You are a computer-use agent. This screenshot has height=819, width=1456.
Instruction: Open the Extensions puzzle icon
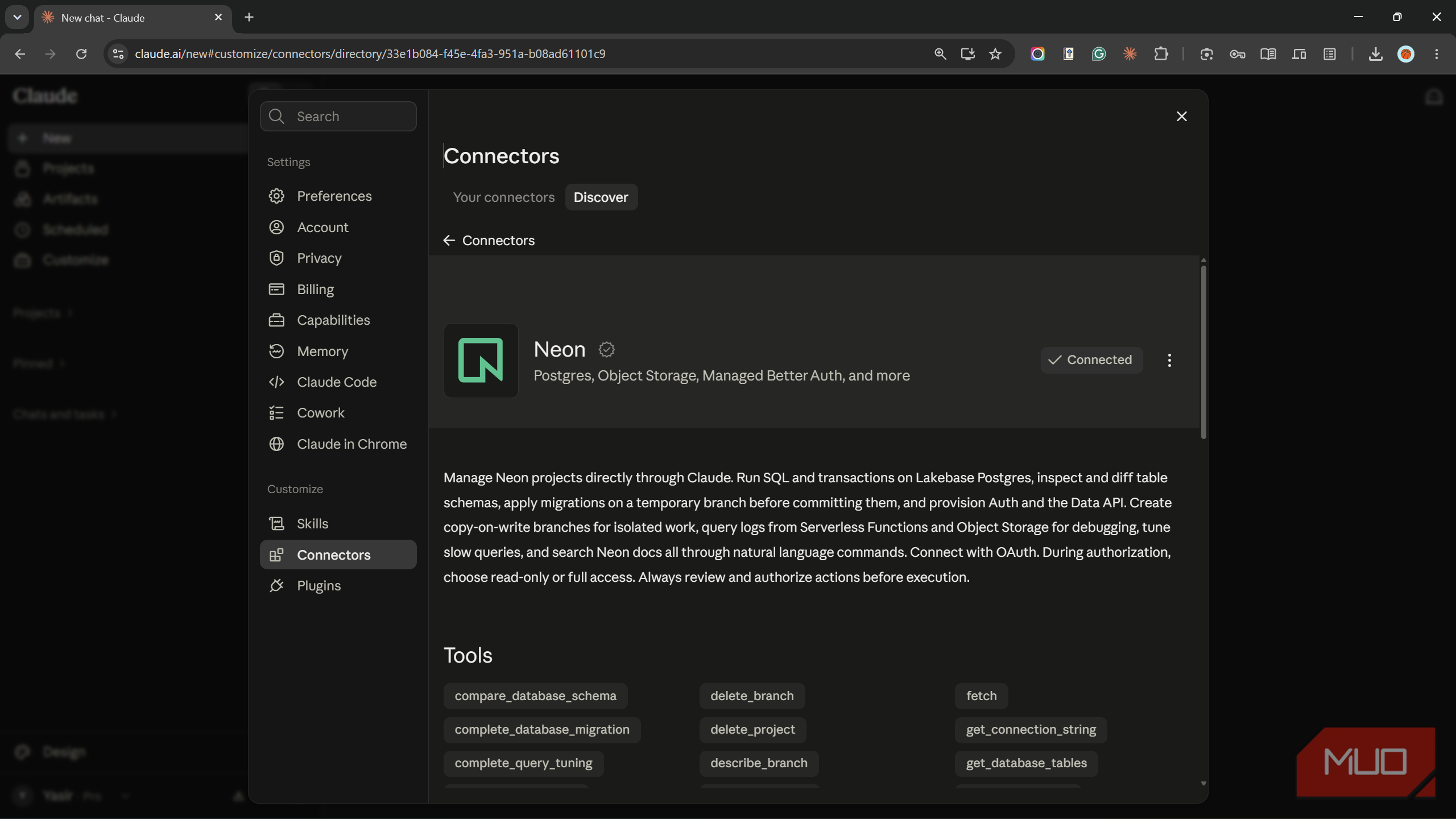tap(1161, 53)
